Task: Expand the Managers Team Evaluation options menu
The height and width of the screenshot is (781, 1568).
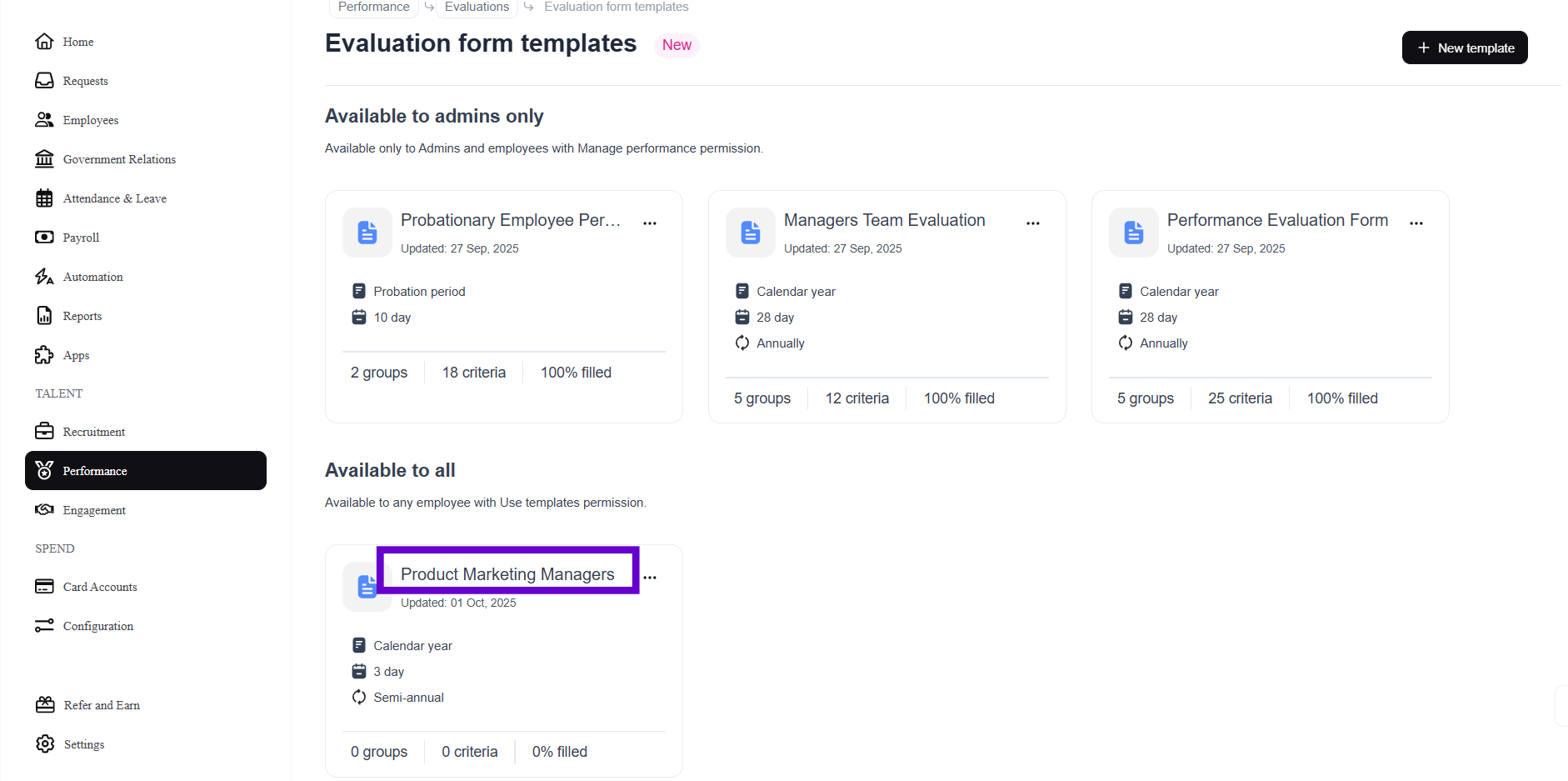Action: [1033, 223]
